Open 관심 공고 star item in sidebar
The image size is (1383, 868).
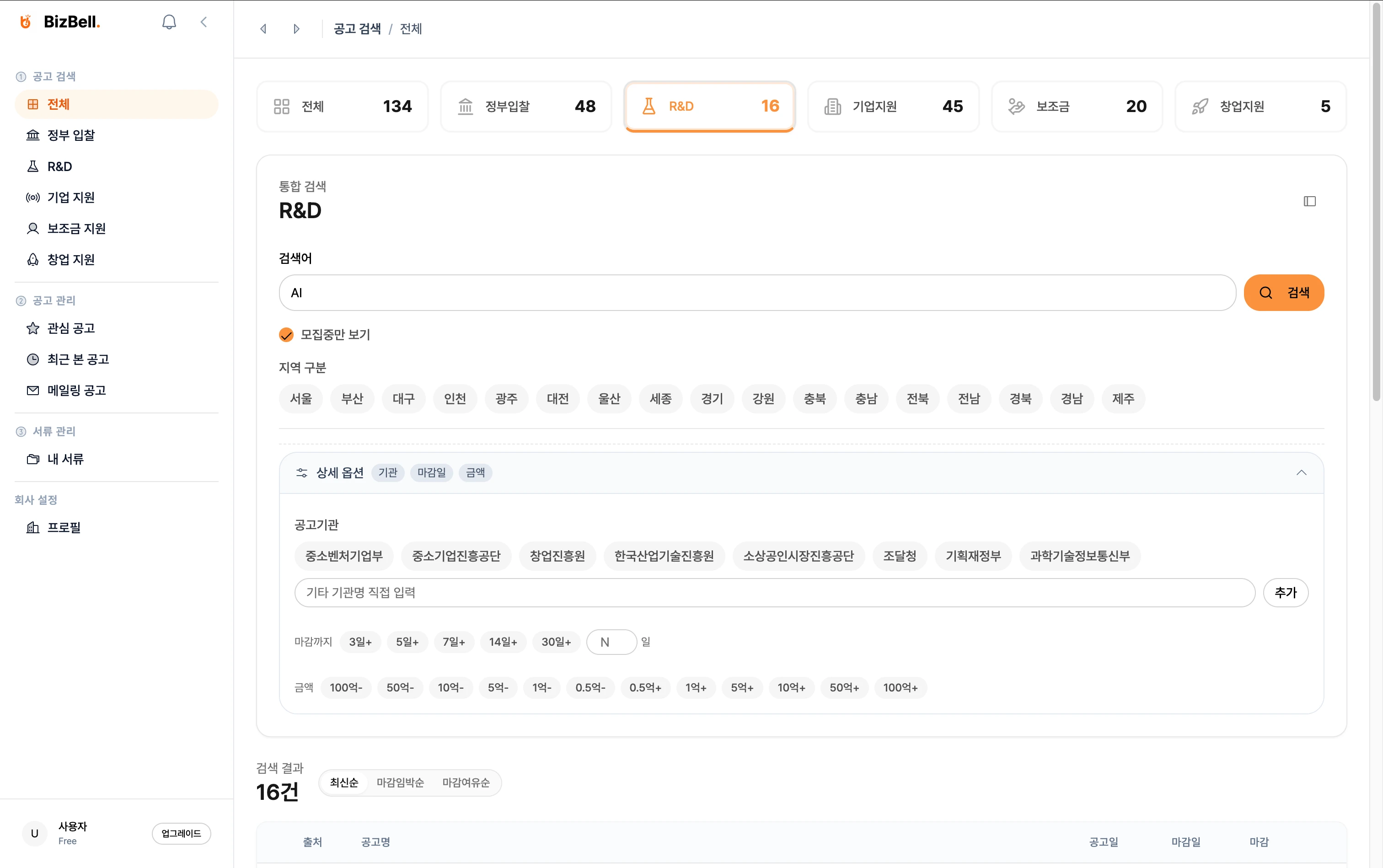(x=70, y=328)
